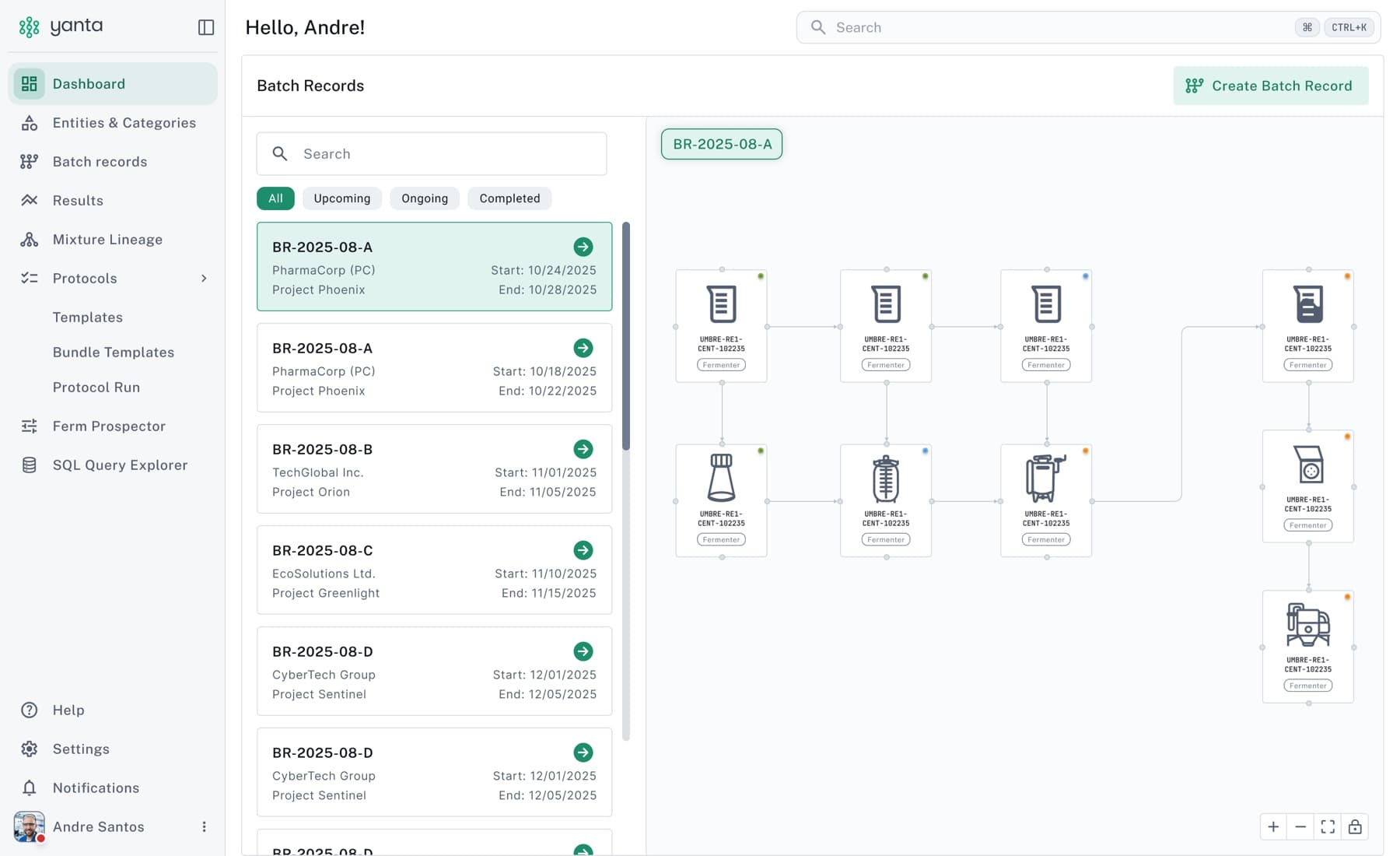The image size is (1400, 856).
Task: Click the BR-2025-08-A diagram label chip
Action: (722, 144)
